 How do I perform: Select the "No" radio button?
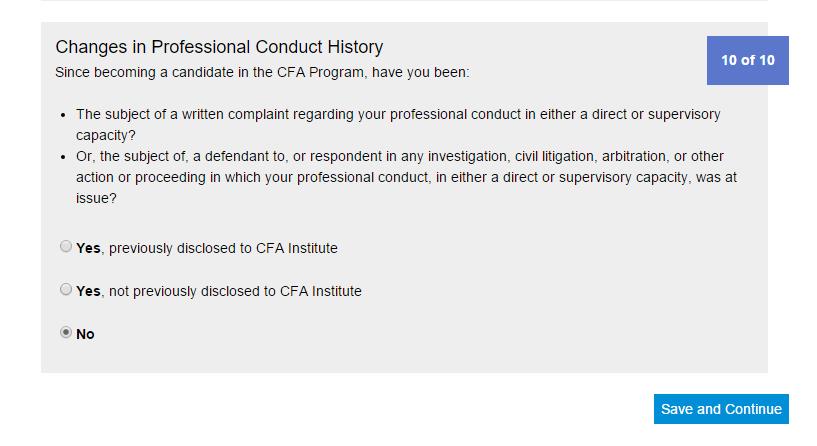pyautogui.click(x=66, y=332)
